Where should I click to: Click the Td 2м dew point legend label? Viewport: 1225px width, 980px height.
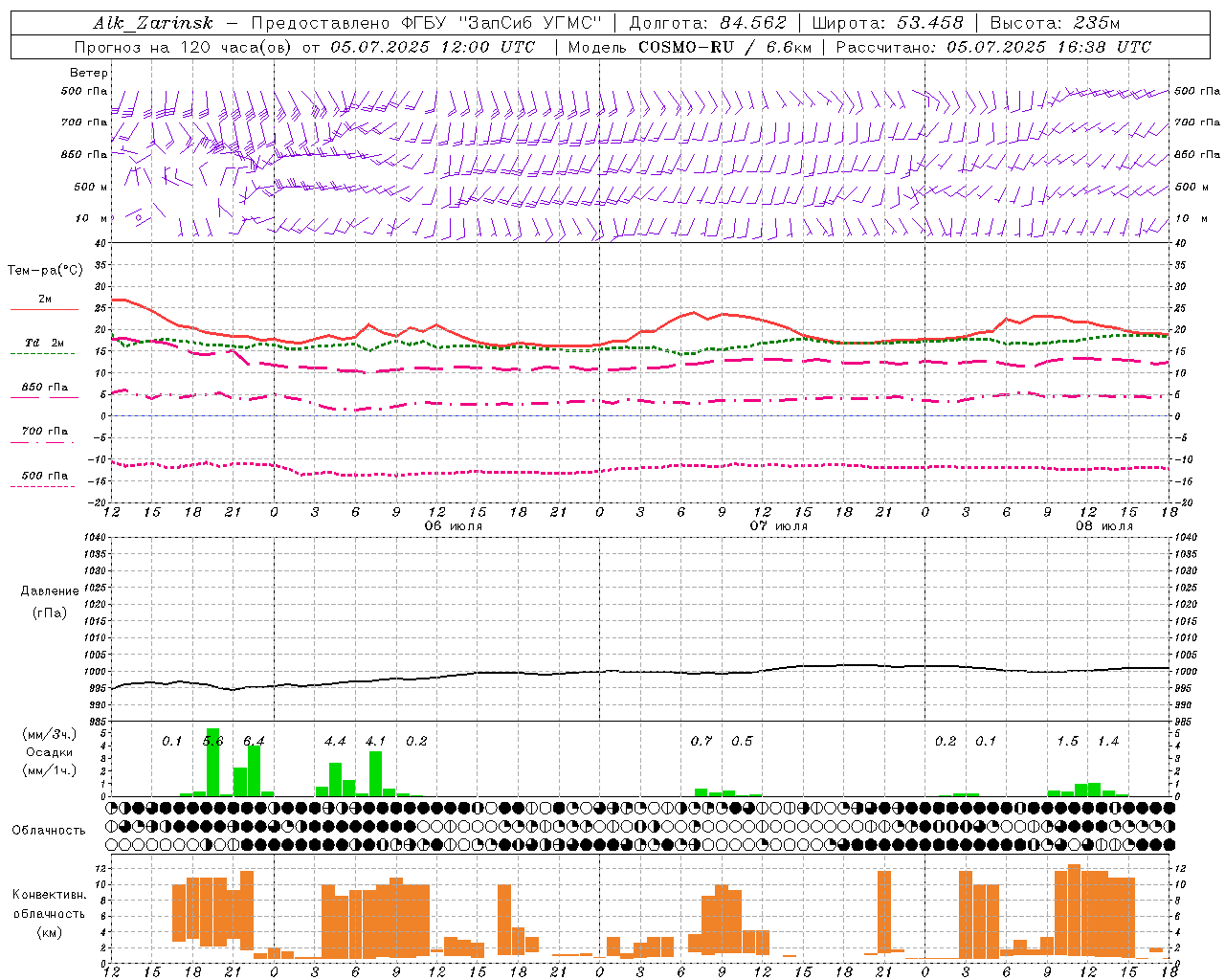click(45, 343)
